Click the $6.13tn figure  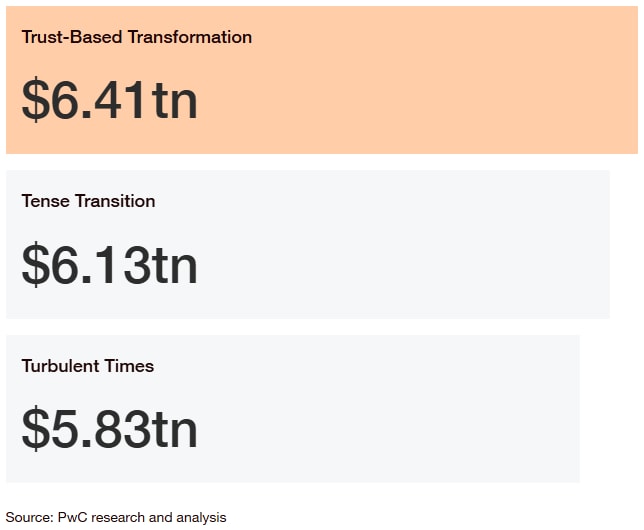[x=110, y=265]
